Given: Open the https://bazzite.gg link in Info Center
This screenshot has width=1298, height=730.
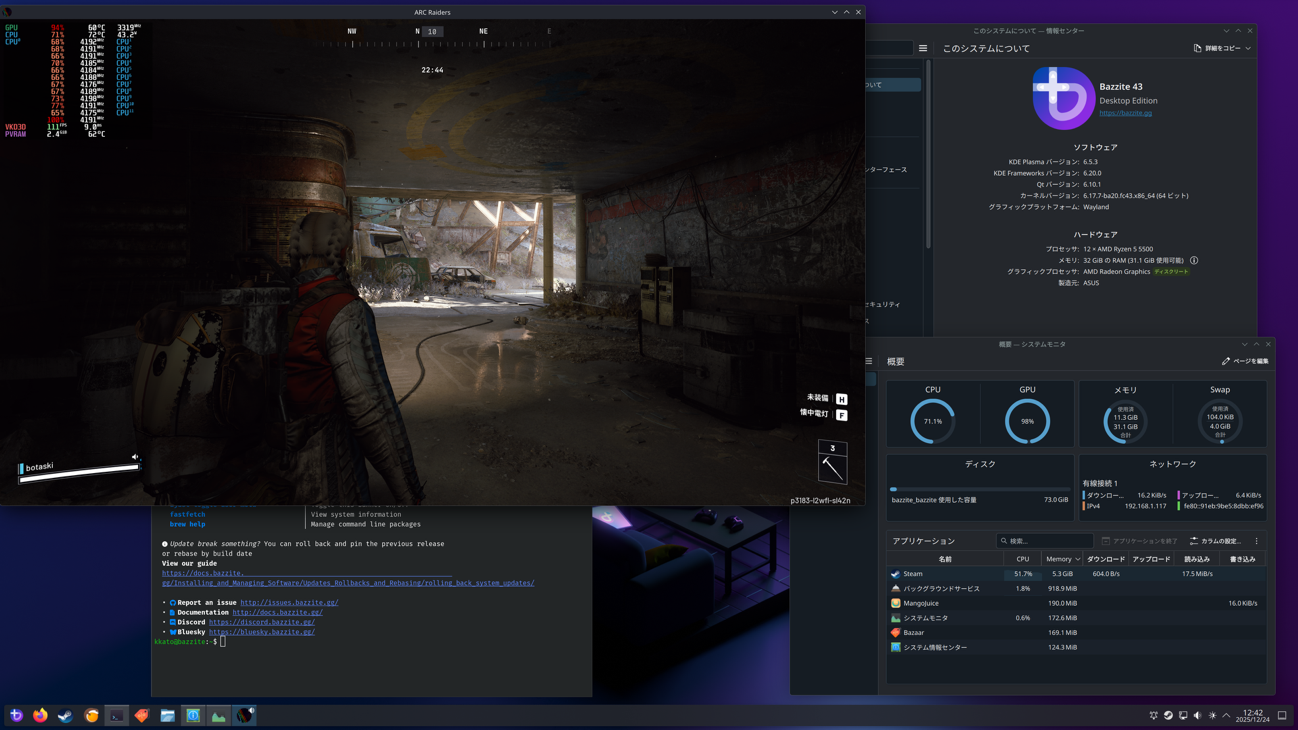Looking at the screenshot, I should (1125, 113).
